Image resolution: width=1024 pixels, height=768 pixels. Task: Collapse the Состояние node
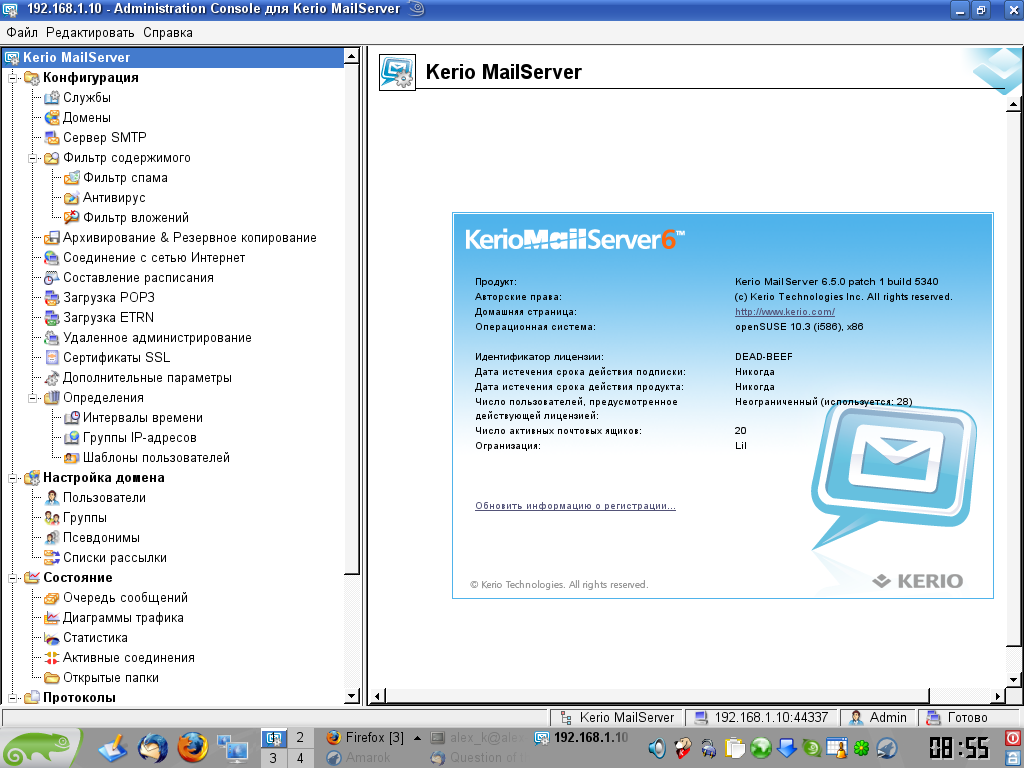(x=12, y=578)
